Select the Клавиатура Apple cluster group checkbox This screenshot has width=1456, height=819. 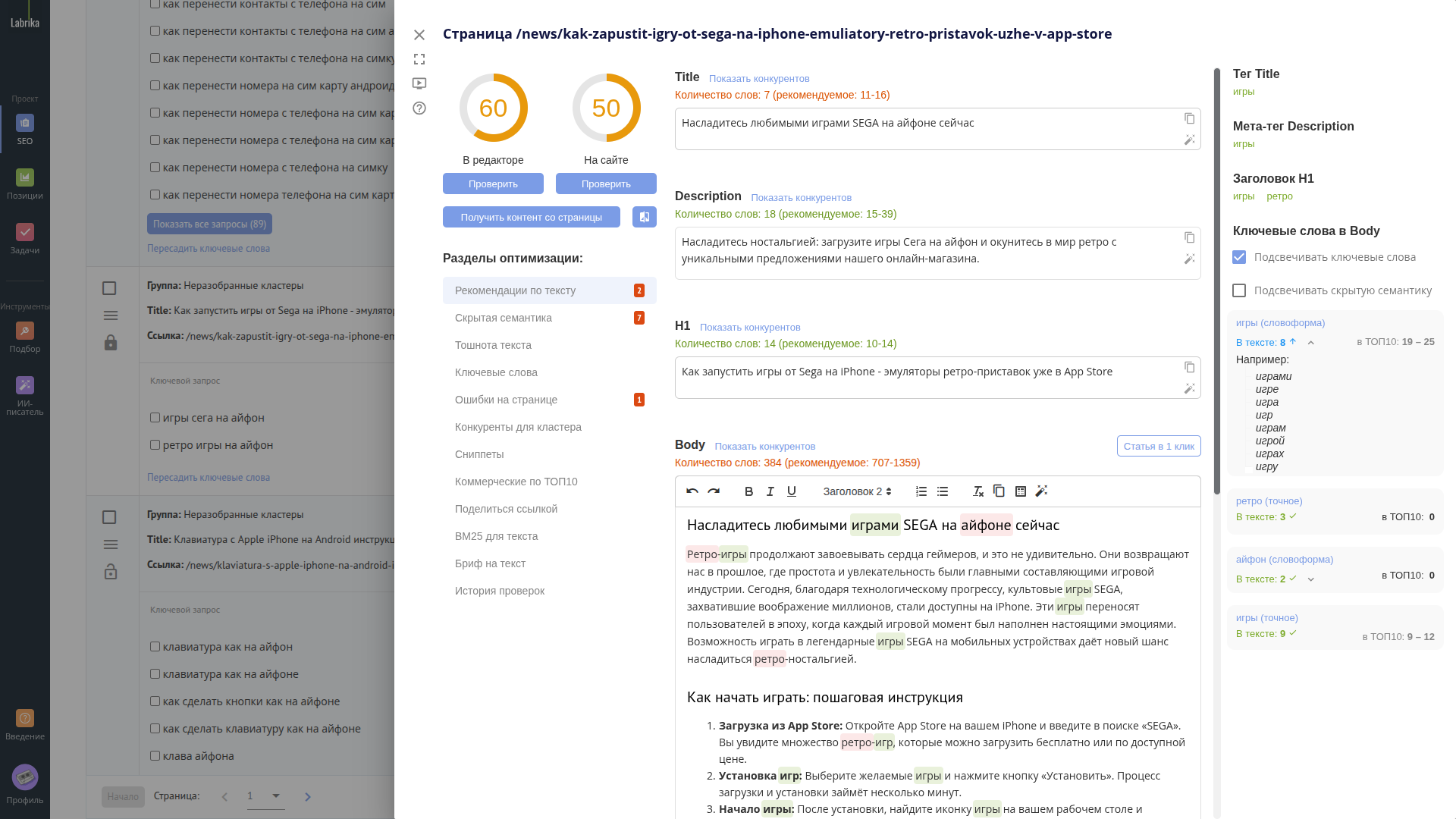(109, 517)
